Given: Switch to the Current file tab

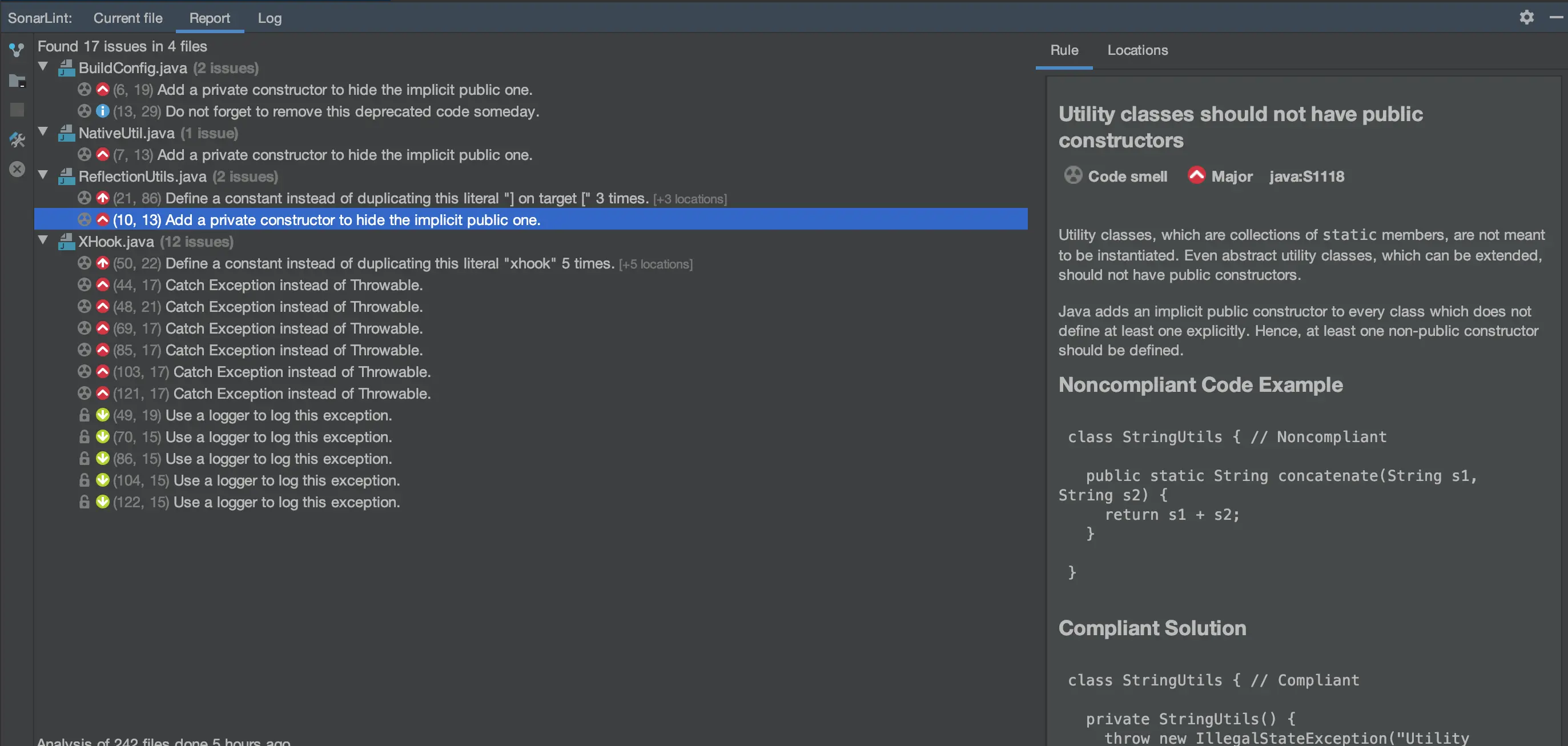Looking at the screenshot, I should [x=128, y=18].
